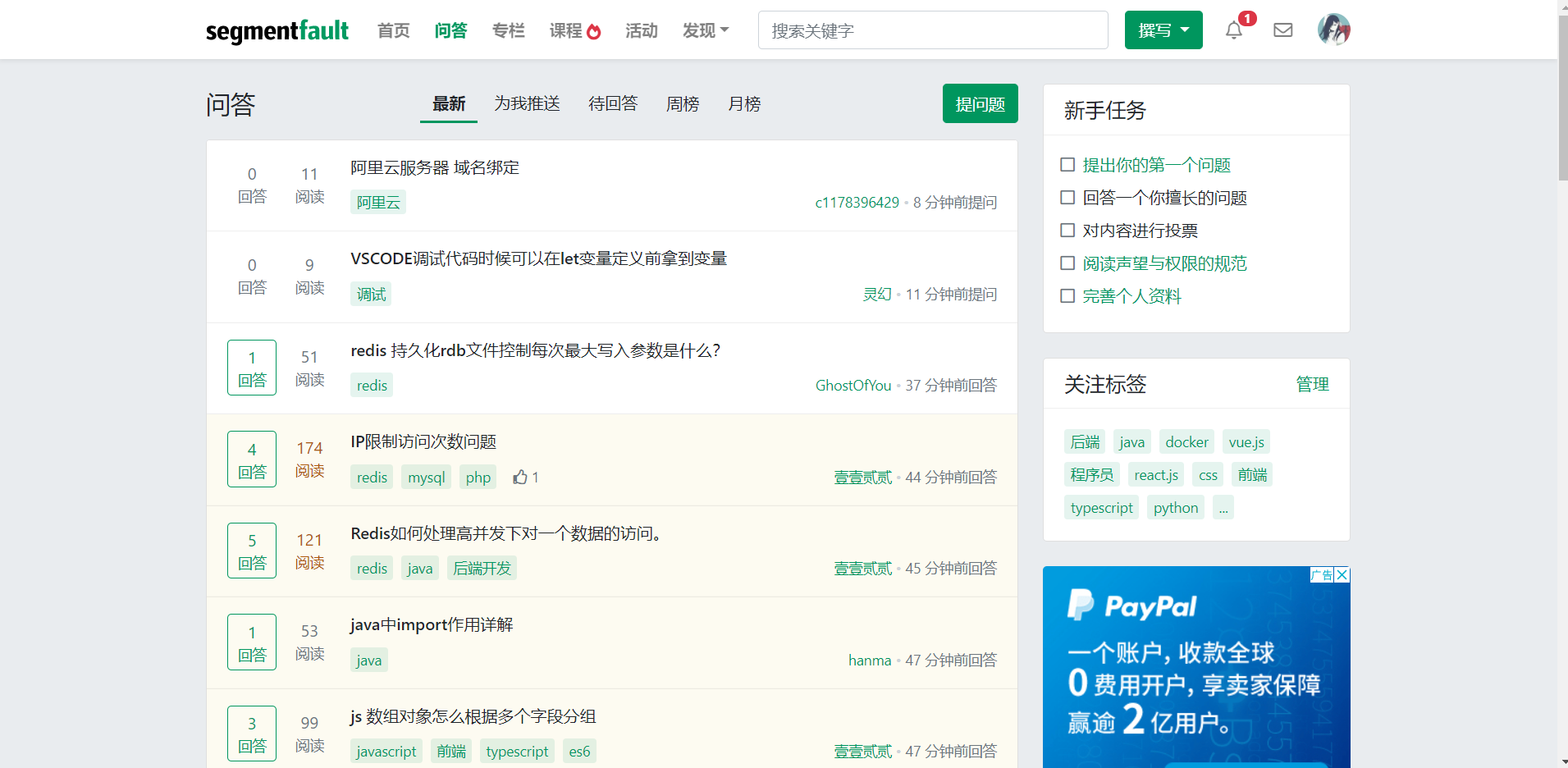Switch to the 待回答 tab
Screen dimensions: 1568x768
coord(613,103)
